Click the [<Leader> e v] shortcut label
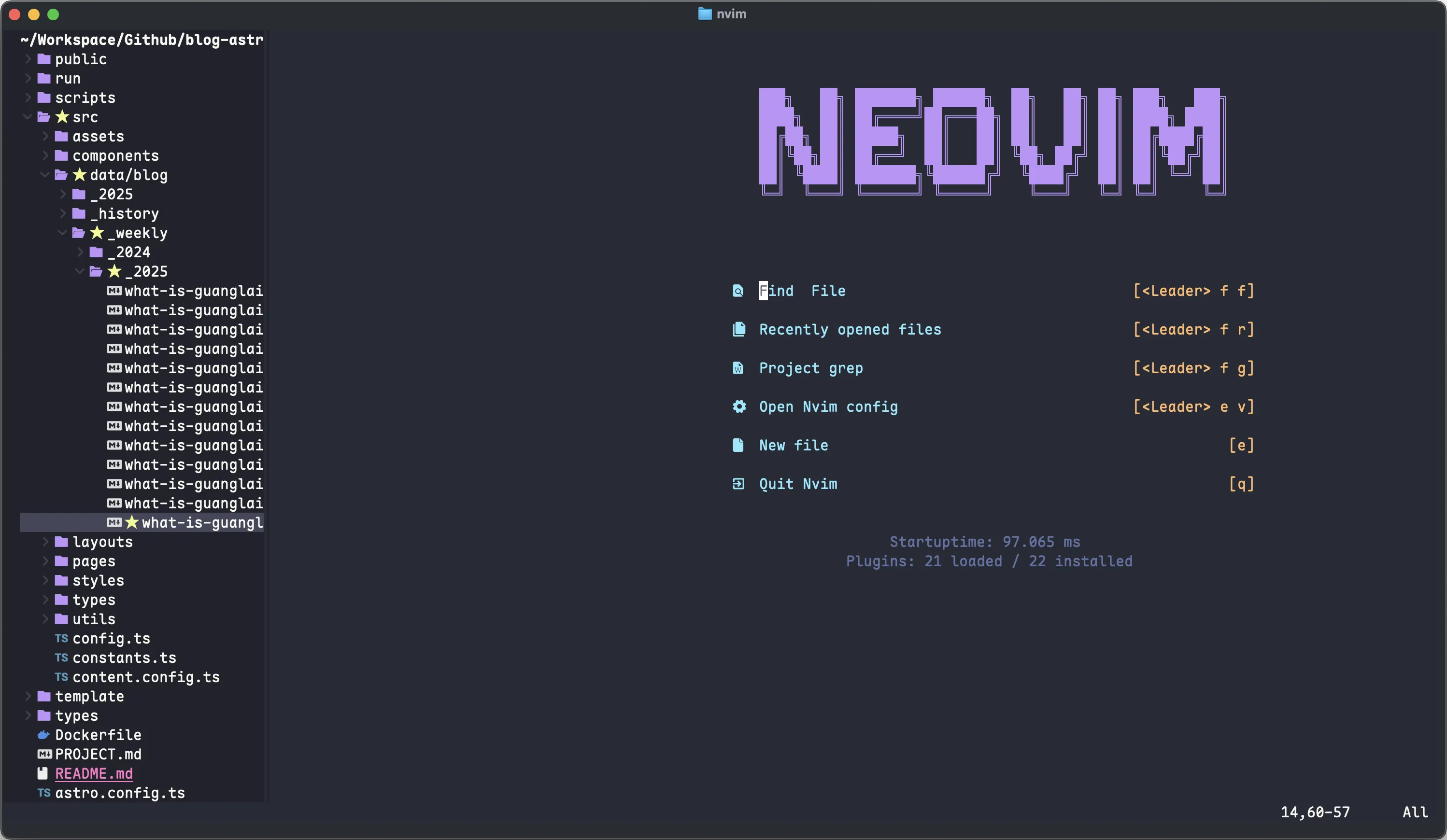 coord(1194,406)
